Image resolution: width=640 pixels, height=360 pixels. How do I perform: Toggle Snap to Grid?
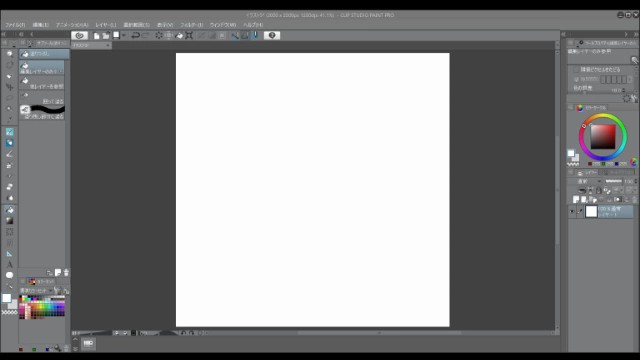coord(255,36)
